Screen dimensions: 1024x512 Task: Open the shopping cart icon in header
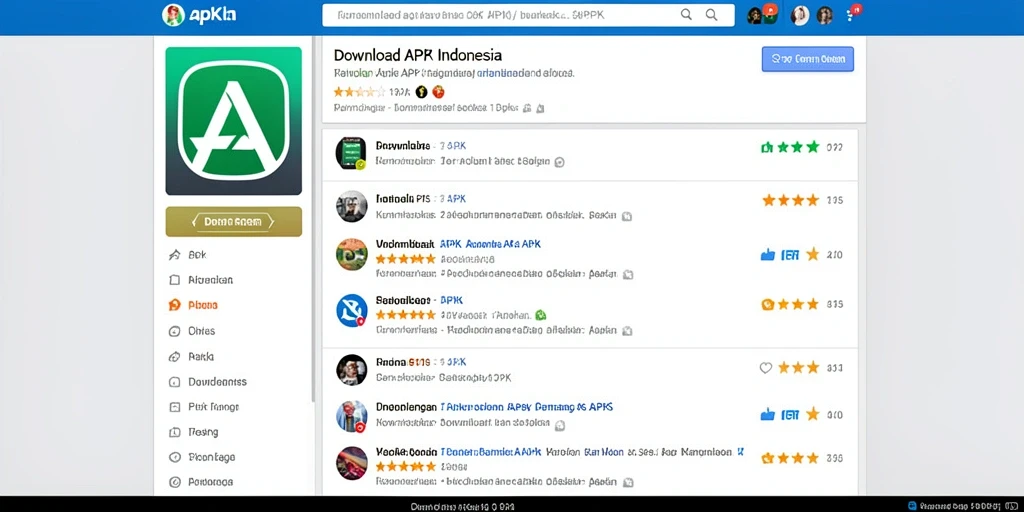point(852,14)
